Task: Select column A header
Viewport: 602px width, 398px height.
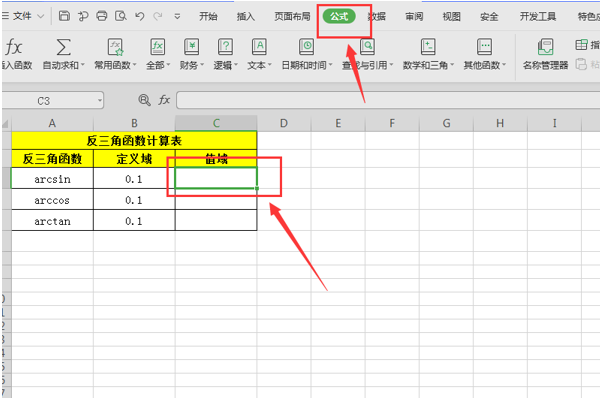Action: [52, 123]
